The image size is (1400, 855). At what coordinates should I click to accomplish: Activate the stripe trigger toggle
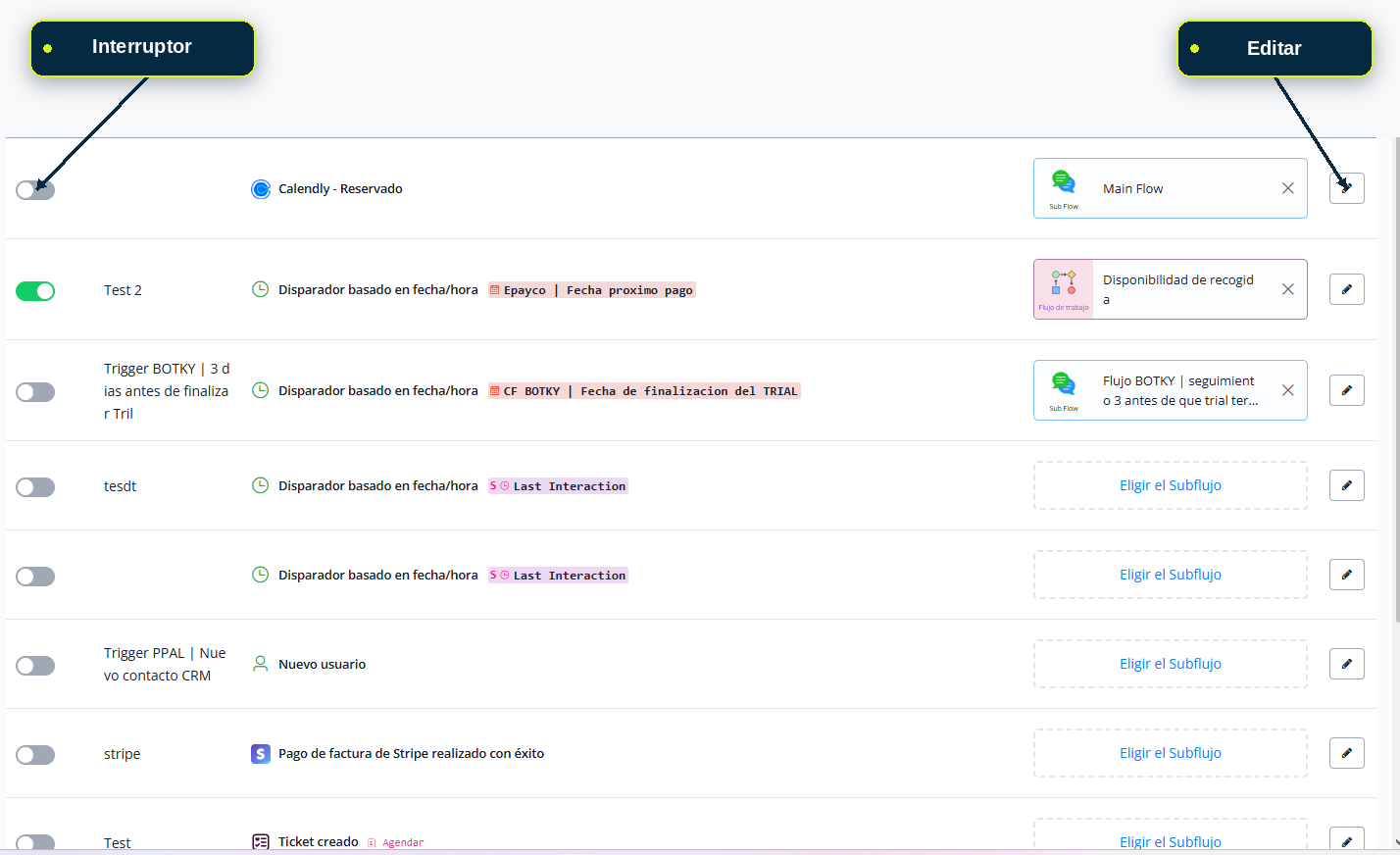click(x=35, y=755)
